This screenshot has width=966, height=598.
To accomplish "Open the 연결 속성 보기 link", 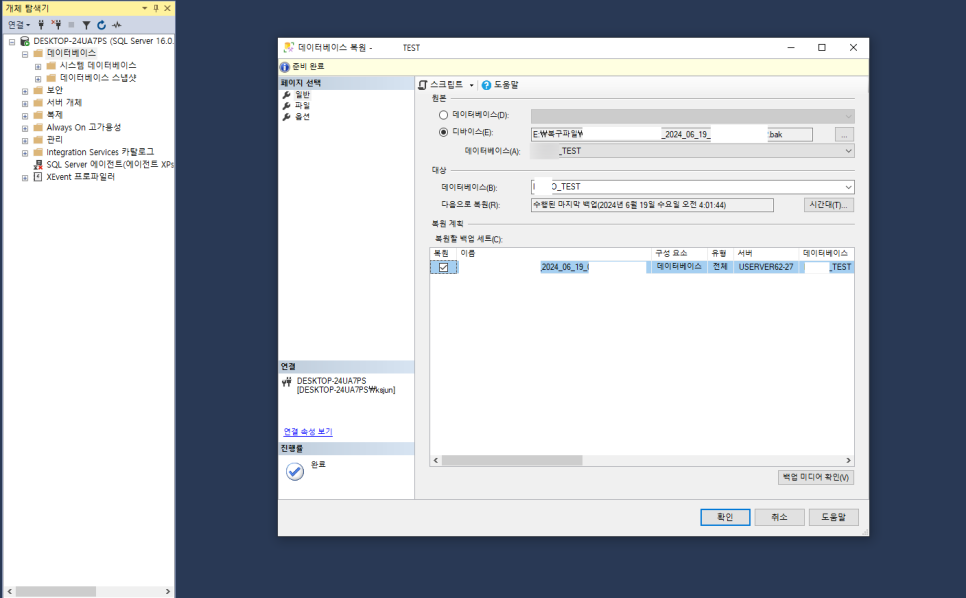I will coord(308,432).
